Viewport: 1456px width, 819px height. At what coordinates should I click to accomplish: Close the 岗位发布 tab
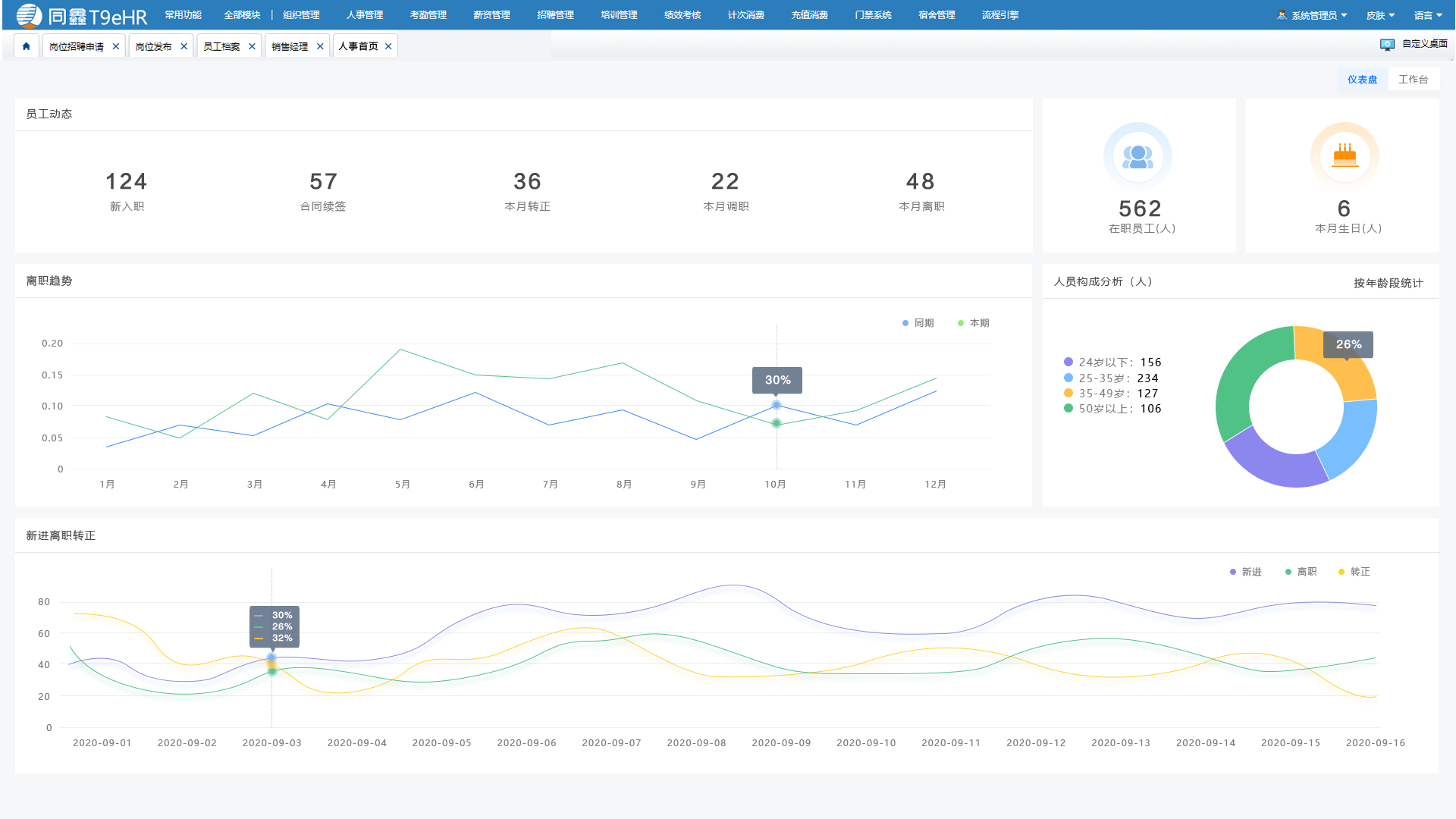[x=184, y=46]
